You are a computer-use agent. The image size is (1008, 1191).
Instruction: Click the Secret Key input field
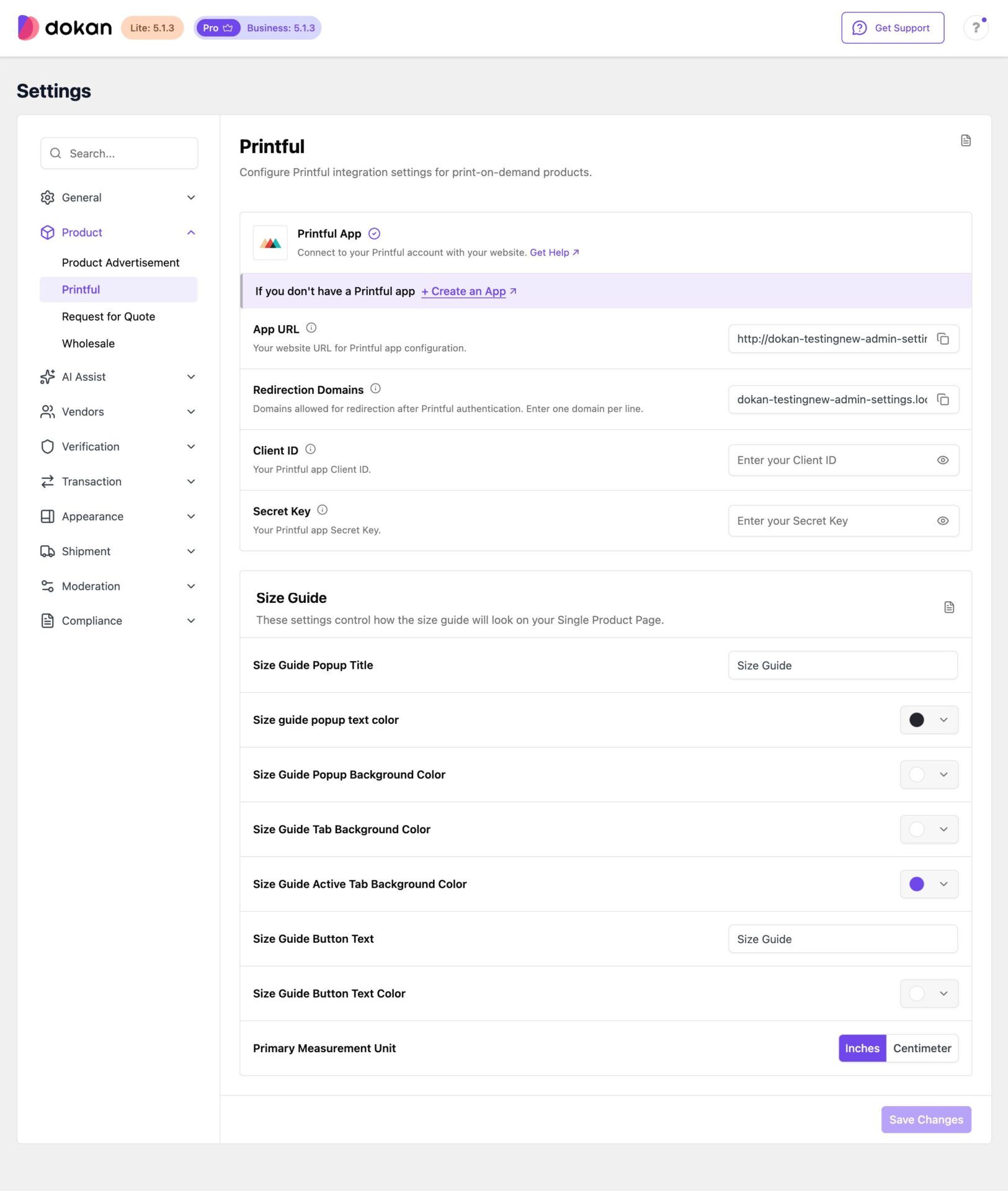click(x=844, y=521)
